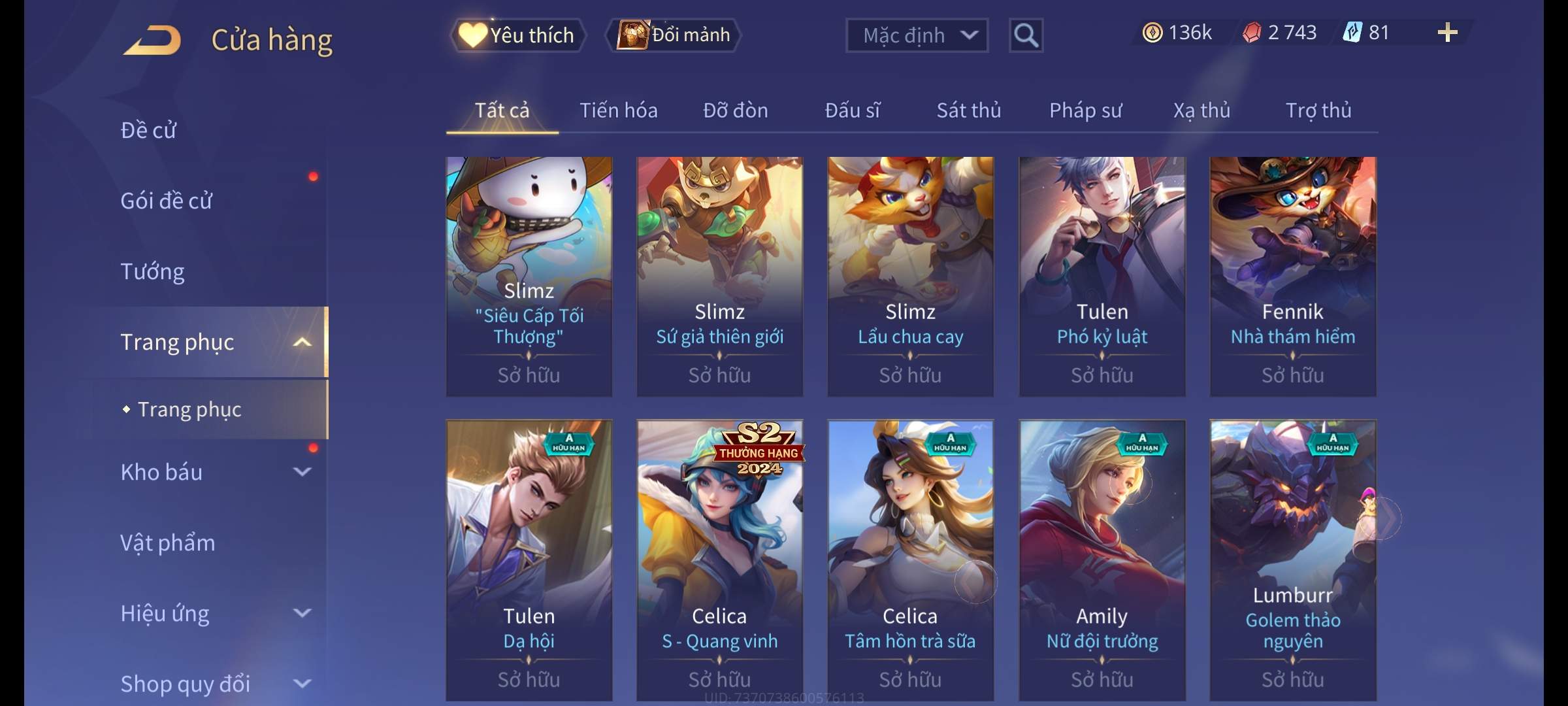
Task: Open the search magnifier icon
Action: point(1026,35)
